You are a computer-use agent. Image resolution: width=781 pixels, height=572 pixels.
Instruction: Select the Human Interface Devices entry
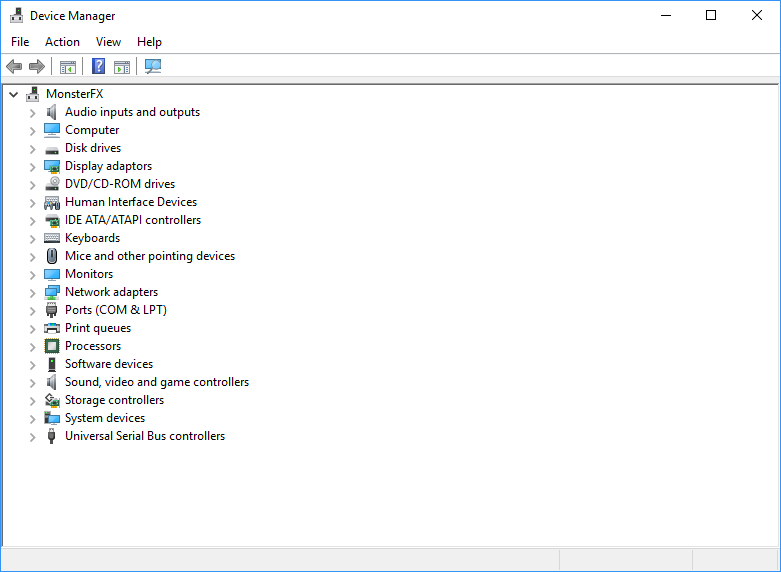[131, 202]
